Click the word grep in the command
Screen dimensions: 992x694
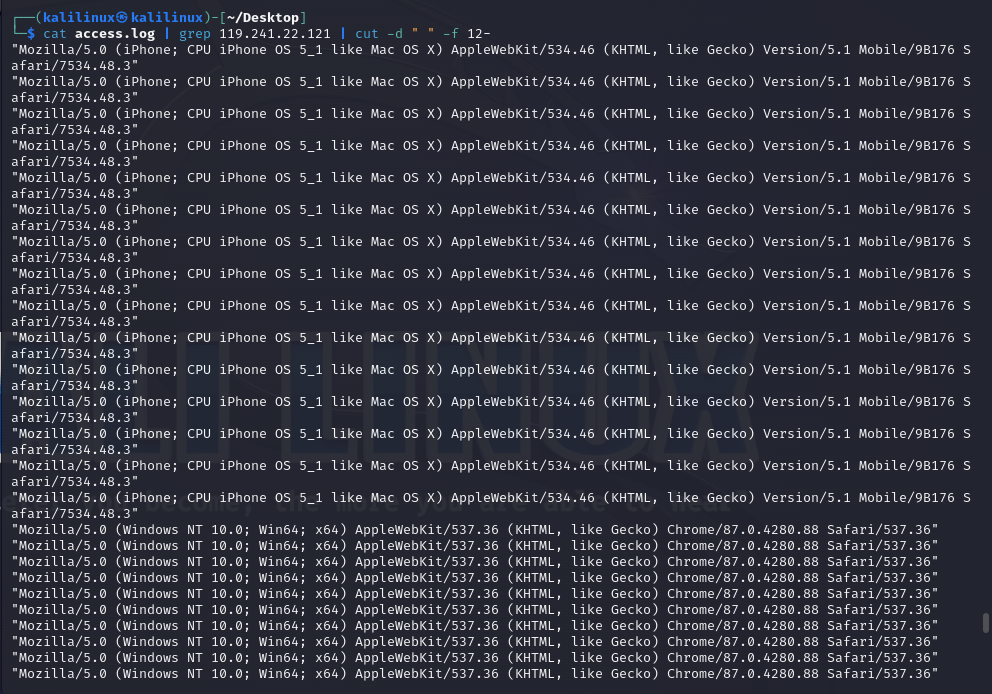pyautogui.click(x=194, y=34)
